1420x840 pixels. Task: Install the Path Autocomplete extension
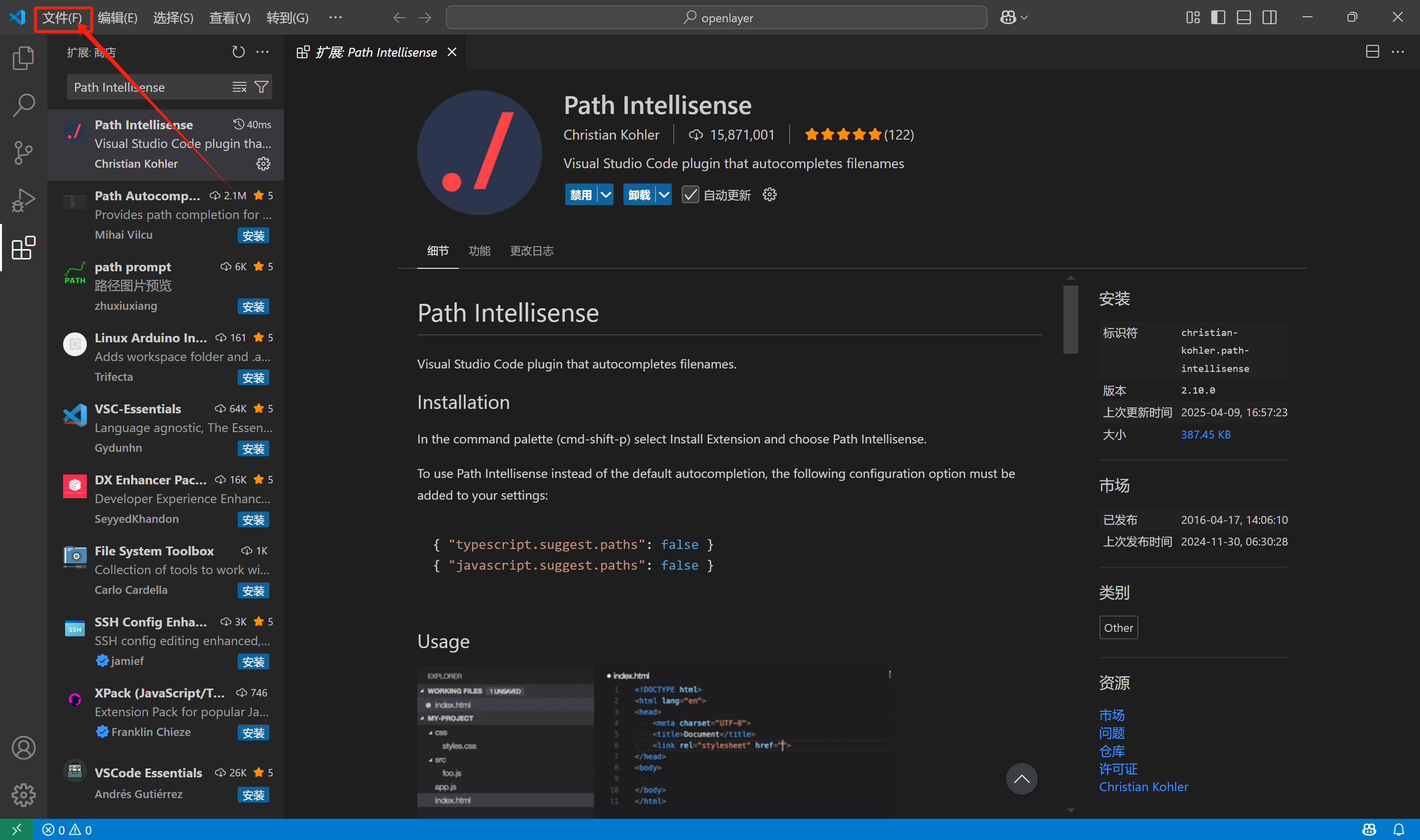click(x=253, y=235)
